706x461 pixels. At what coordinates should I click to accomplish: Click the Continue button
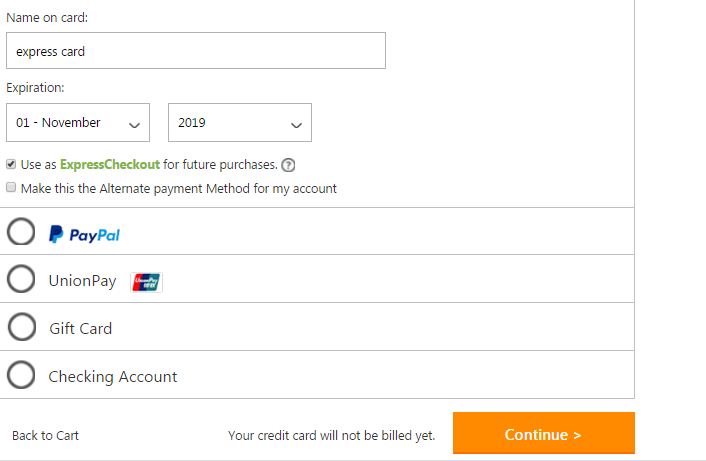(x=543, y=434)
